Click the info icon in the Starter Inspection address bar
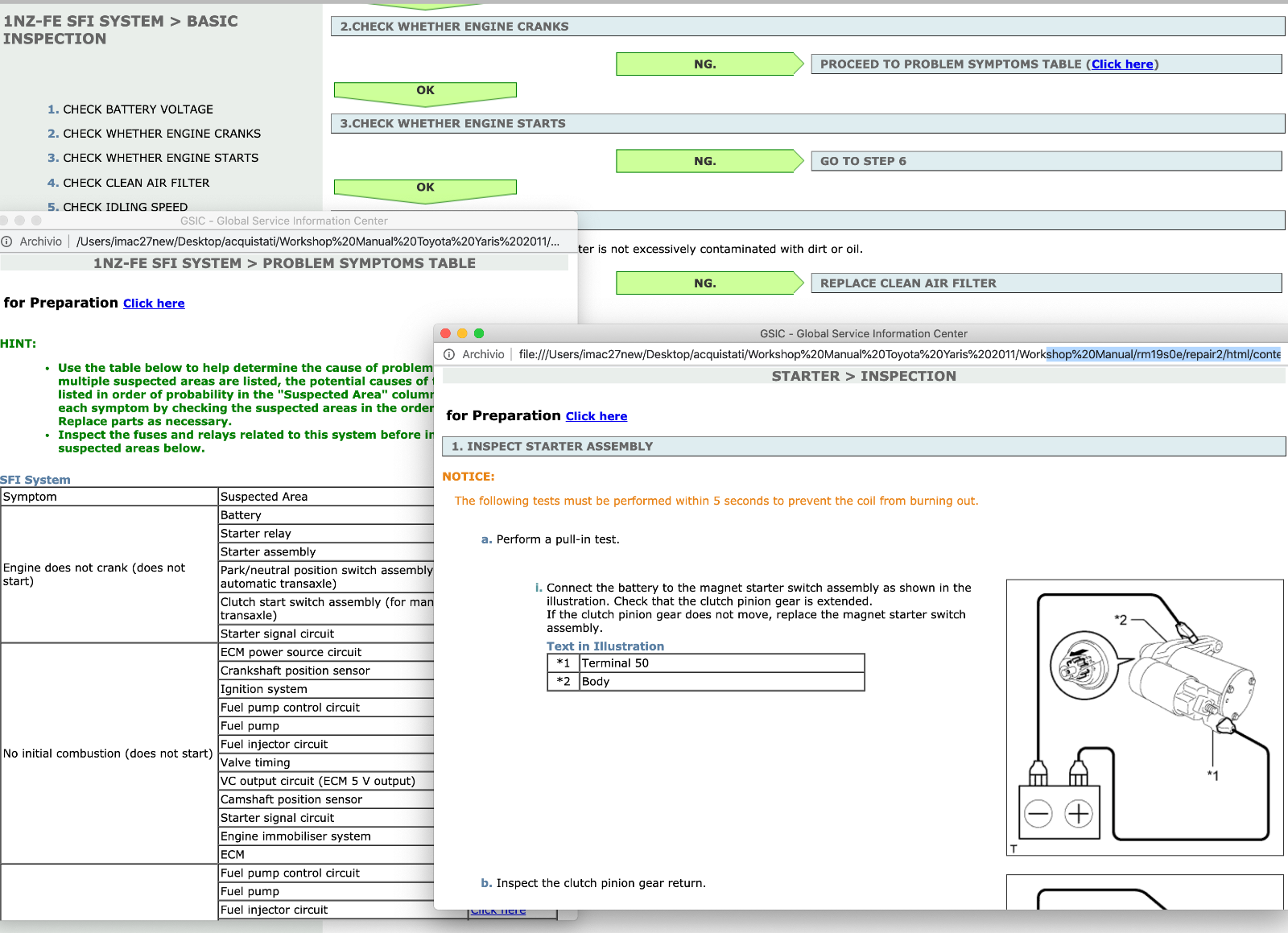 [x=449, y=354]
